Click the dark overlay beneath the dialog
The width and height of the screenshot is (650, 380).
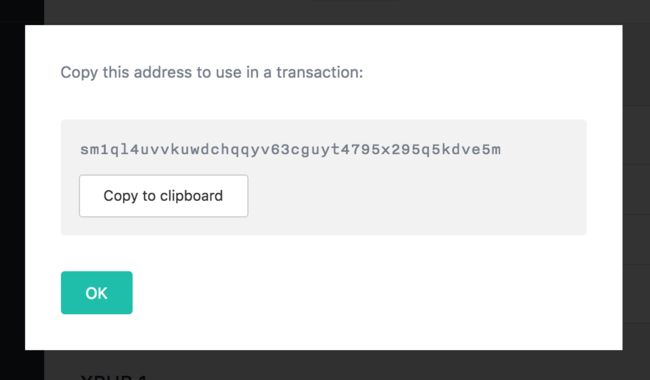point(332,365)
